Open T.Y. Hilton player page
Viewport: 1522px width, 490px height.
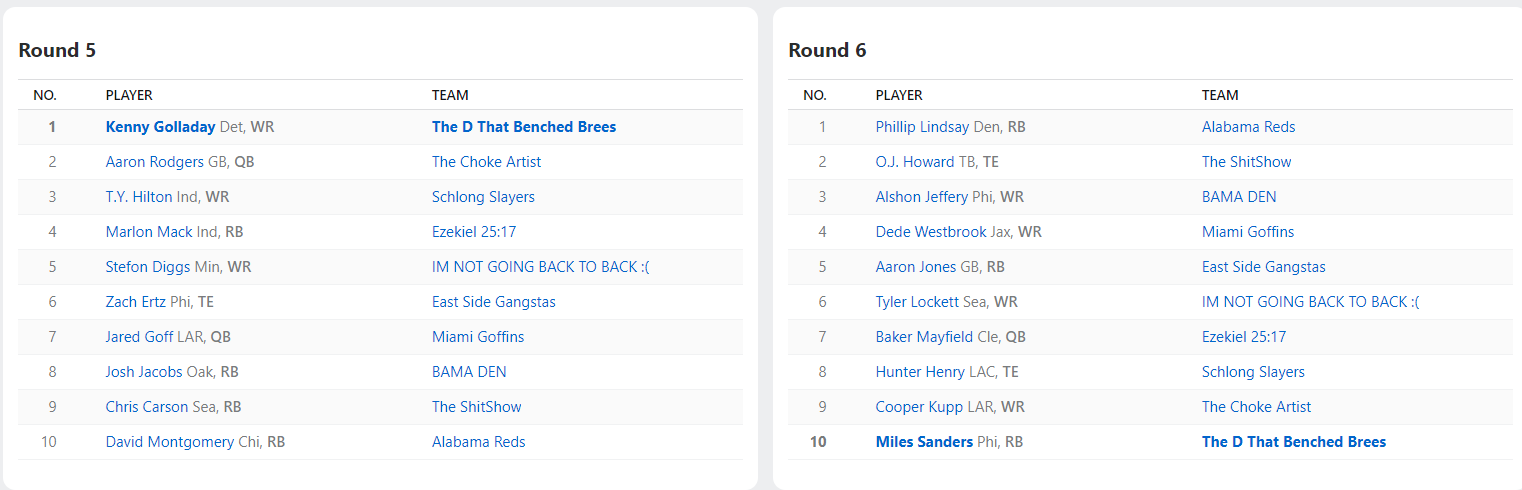(x=139, y=197)
